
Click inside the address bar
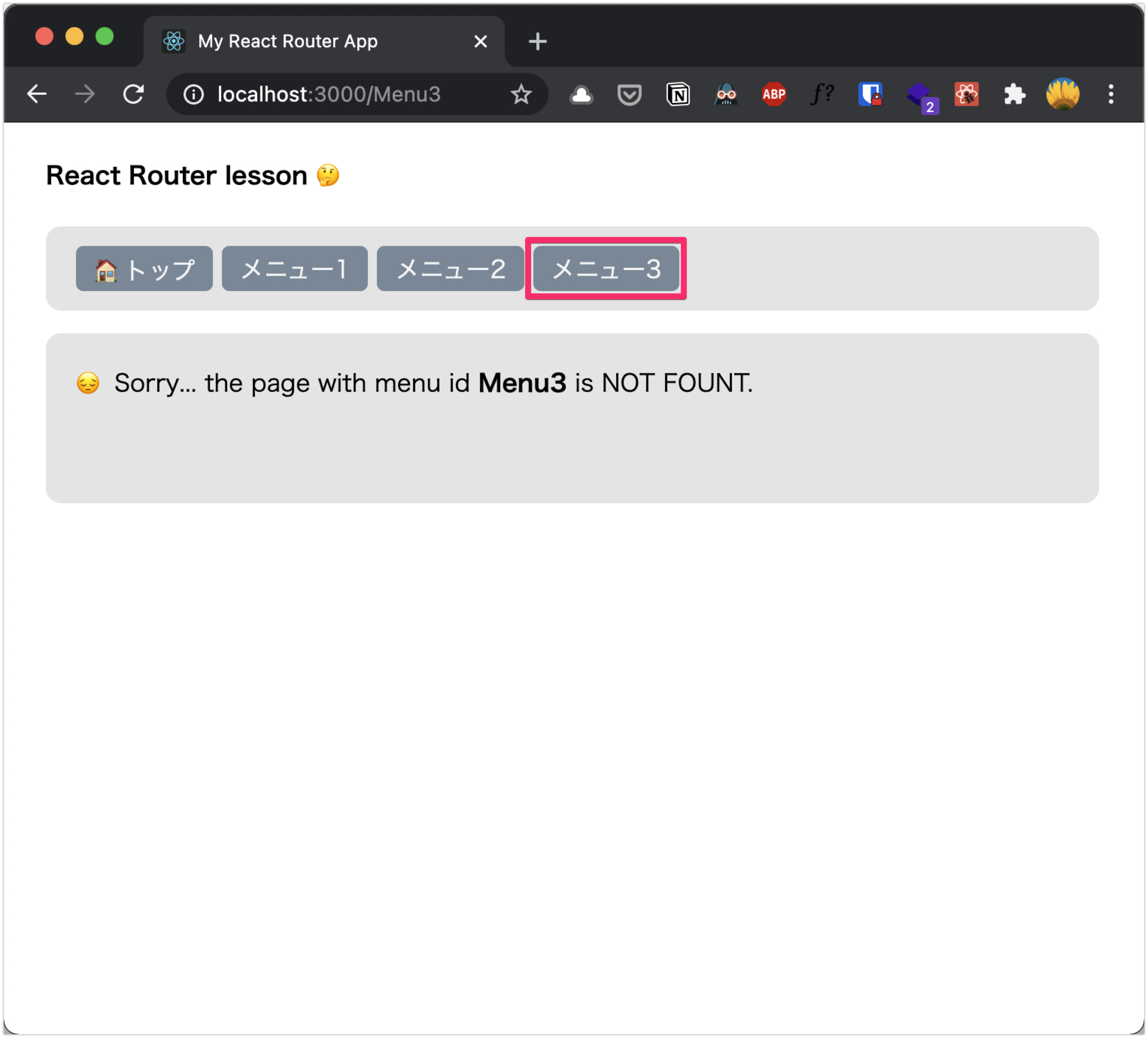pos(342,94)
